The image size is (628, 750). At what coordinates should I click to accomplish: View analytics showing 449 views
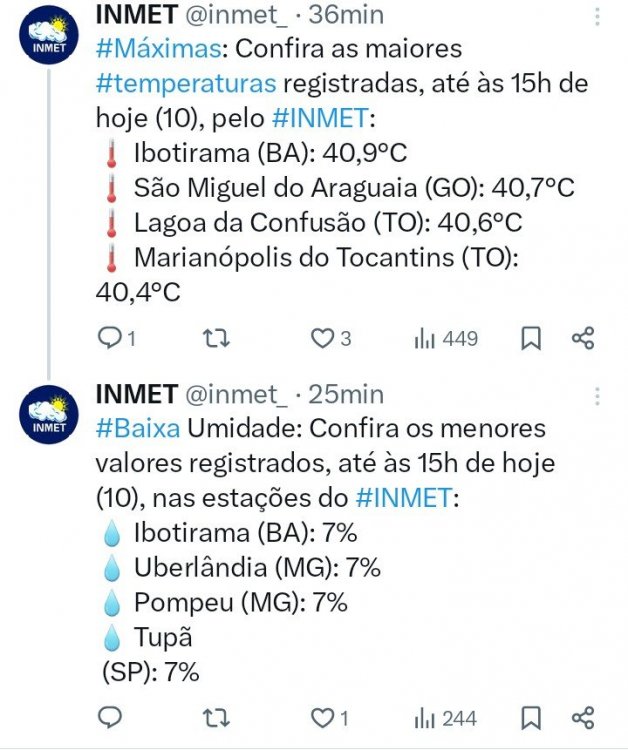[446, 338]
